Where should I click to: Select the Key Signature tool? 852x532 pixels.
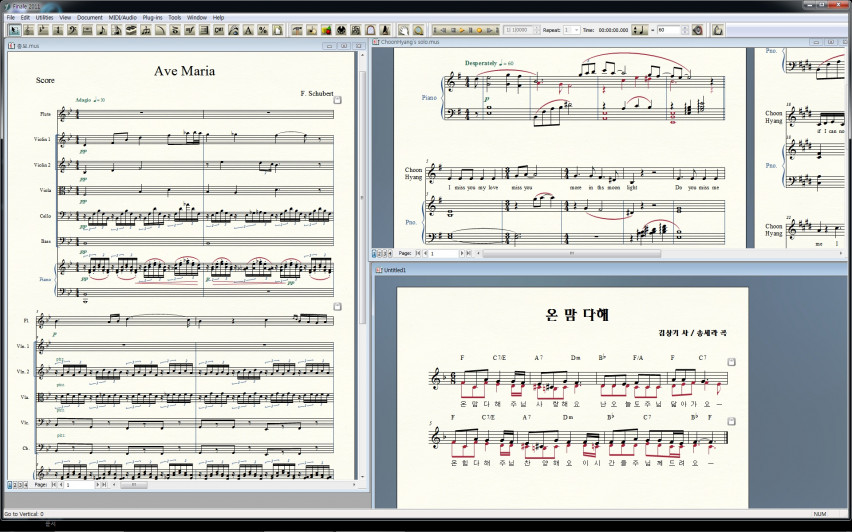[x=43, y=30]
